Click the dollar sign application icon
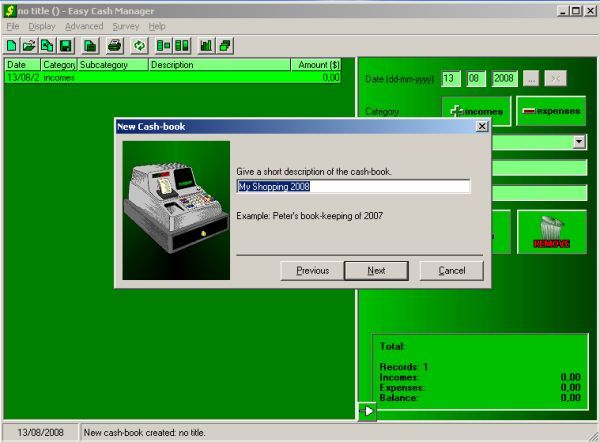600x443 pixels. [x=10, y=11]
